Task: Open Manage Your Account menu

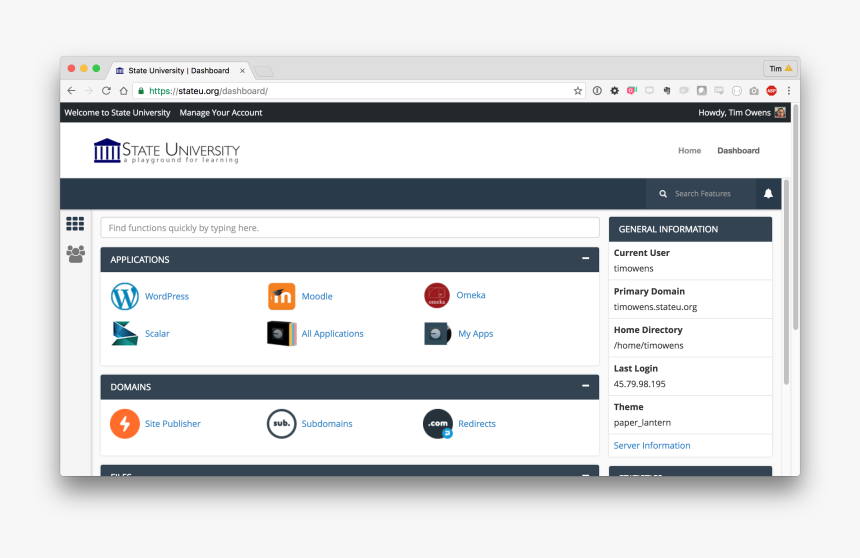Action: tap(221, 112)
